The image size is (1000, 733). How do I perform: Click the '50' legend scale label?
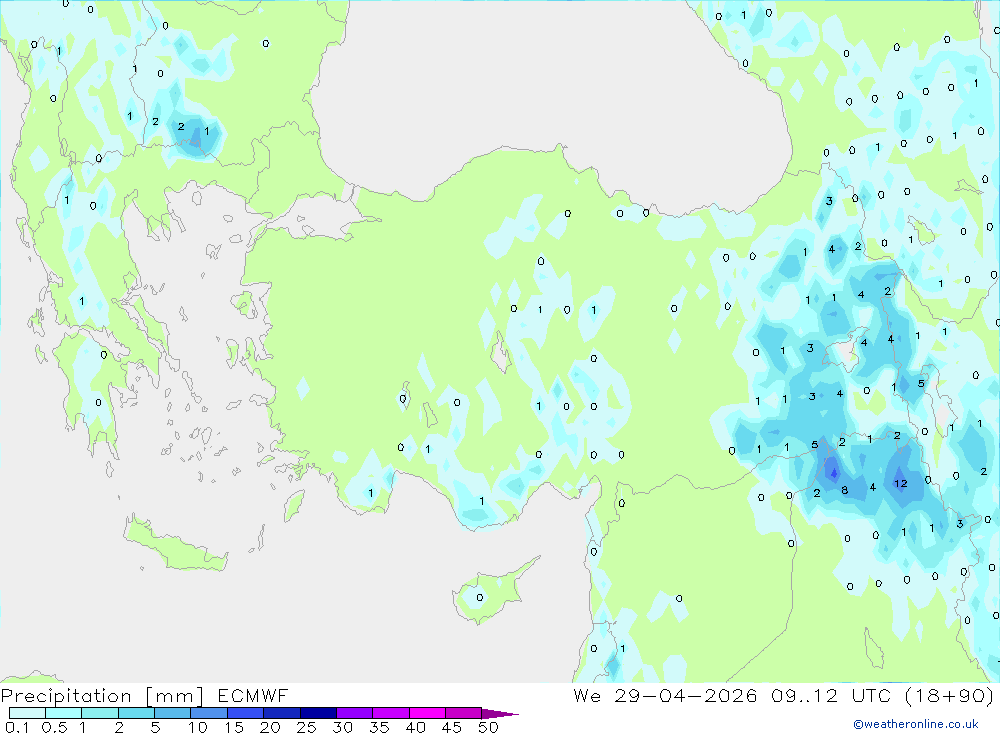tap(489, 727)
